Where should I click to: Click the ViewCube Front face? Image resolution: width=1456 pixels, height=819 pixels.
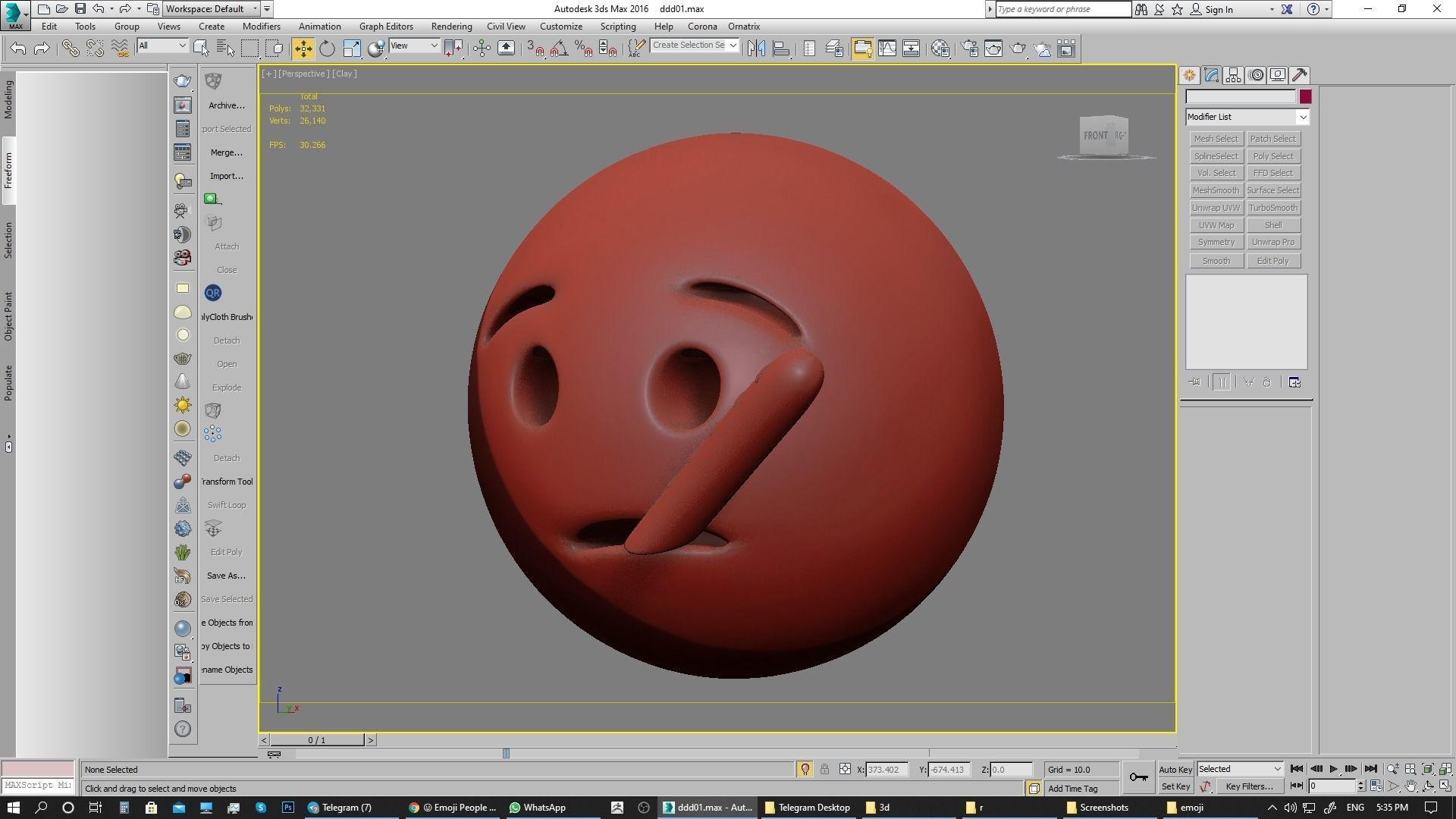(x=1095, y=136)
